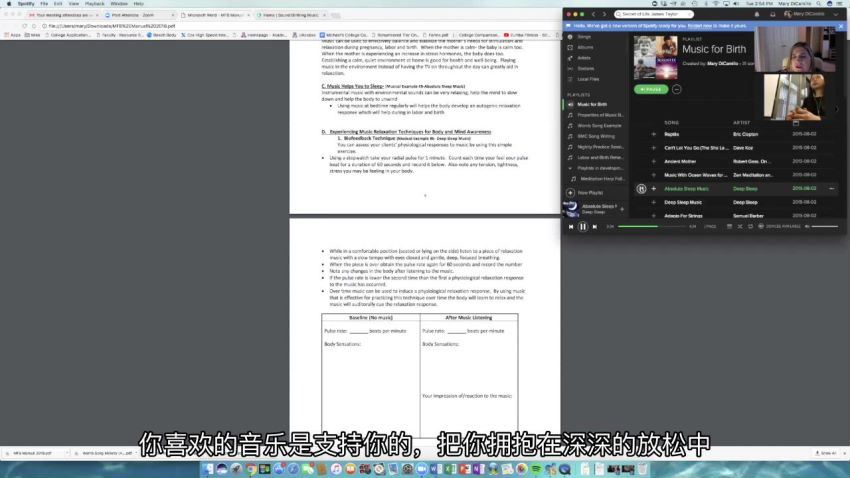Skip to next track in Spotify
The height and width of the screenshot is (478, 850).
tap(595, 227)
